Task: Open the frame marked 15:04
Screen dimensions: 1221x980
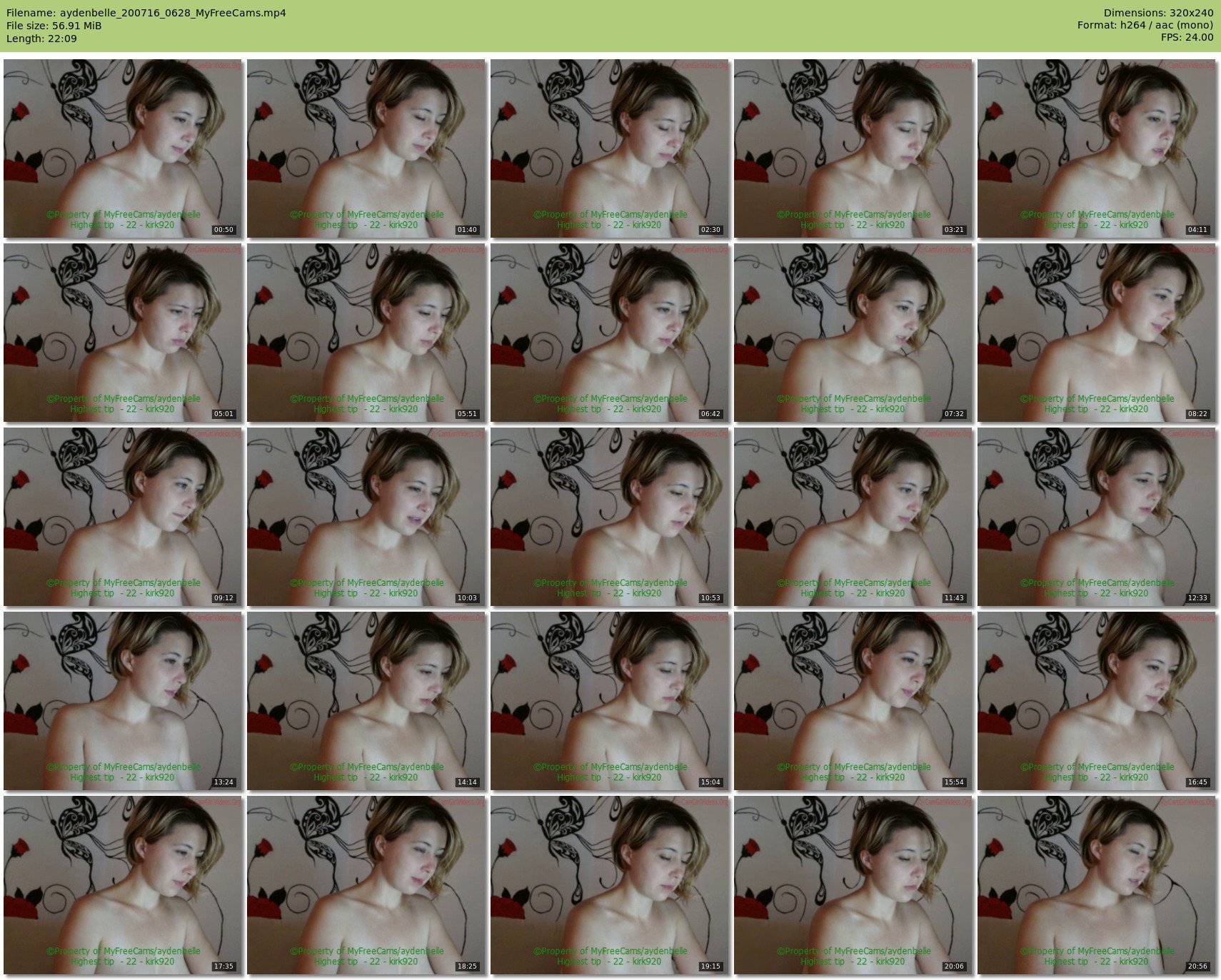Action: [610, 701]
